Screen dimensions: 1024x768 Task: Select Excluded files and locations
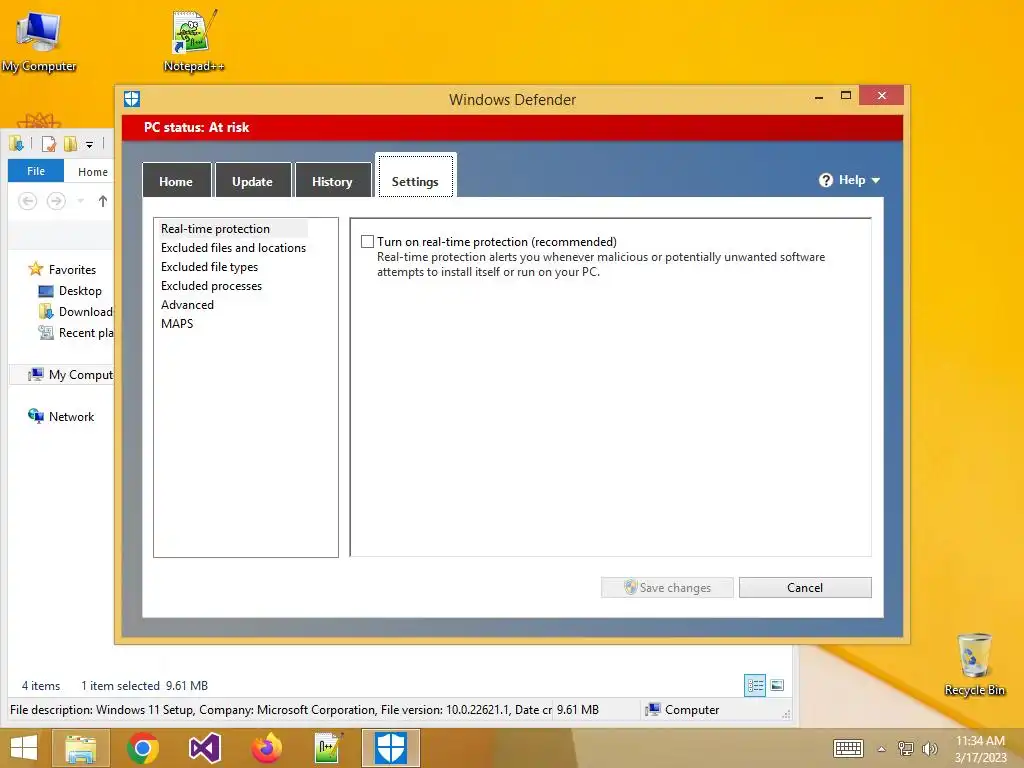[233, 248]
